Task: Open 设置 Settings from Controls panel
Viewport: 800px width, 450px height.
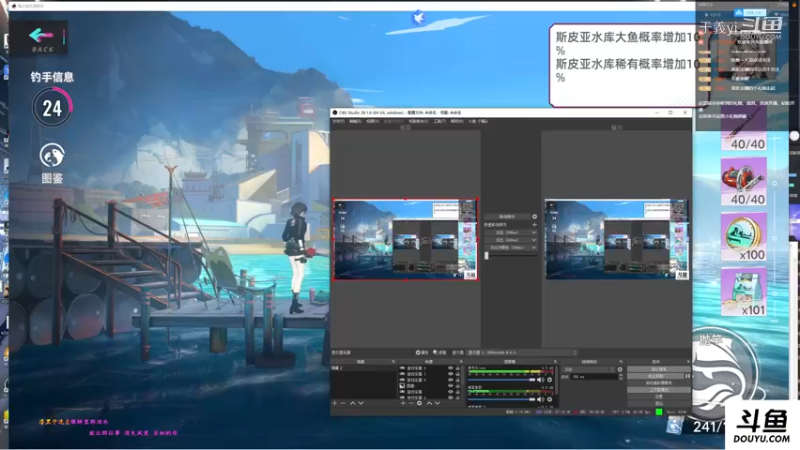Action: 659,396
